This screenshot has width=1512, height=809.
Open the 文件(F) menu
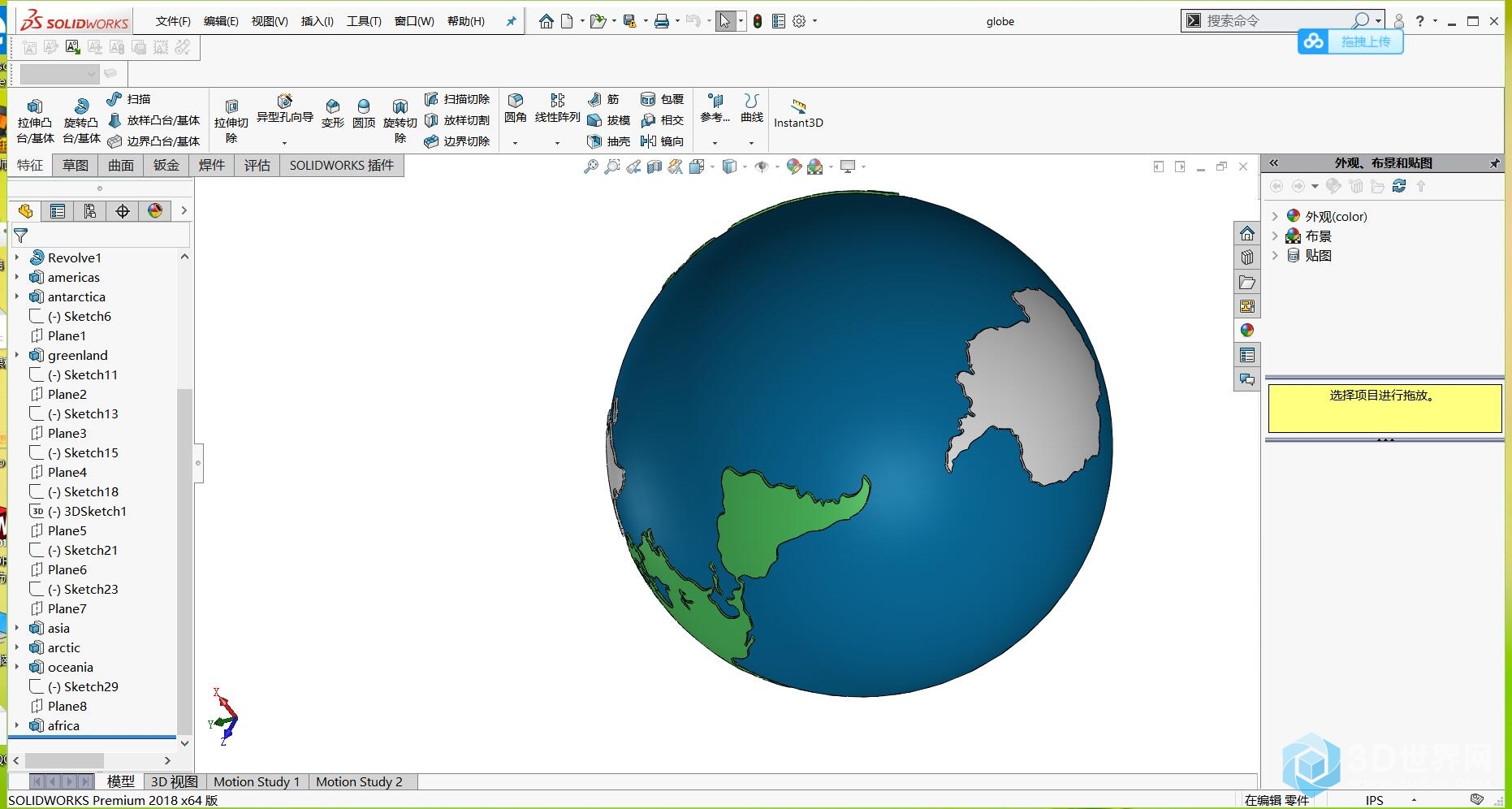tap(173, 21)
